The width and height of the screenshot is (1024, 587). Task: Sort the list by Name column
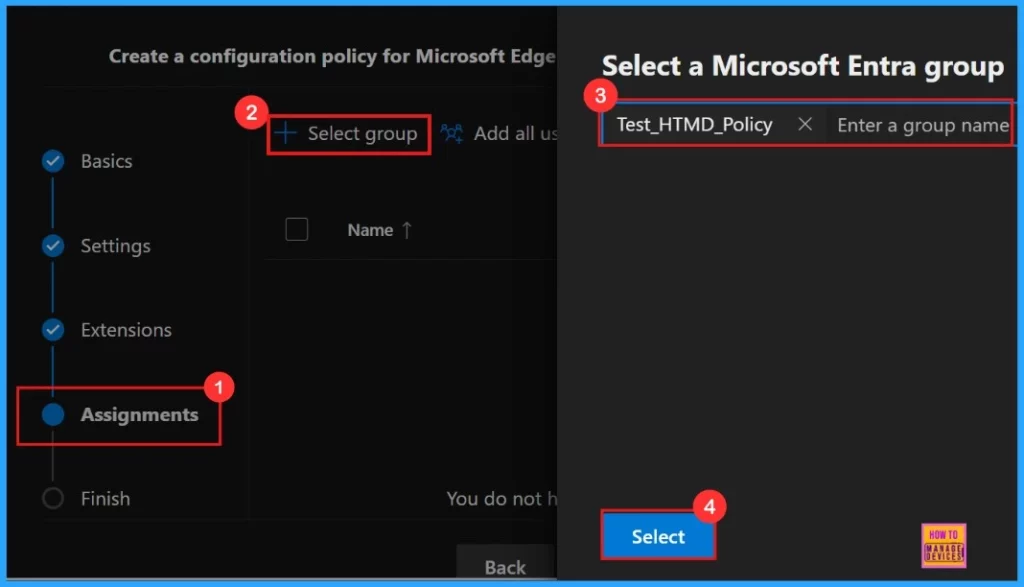coord(370,230)
